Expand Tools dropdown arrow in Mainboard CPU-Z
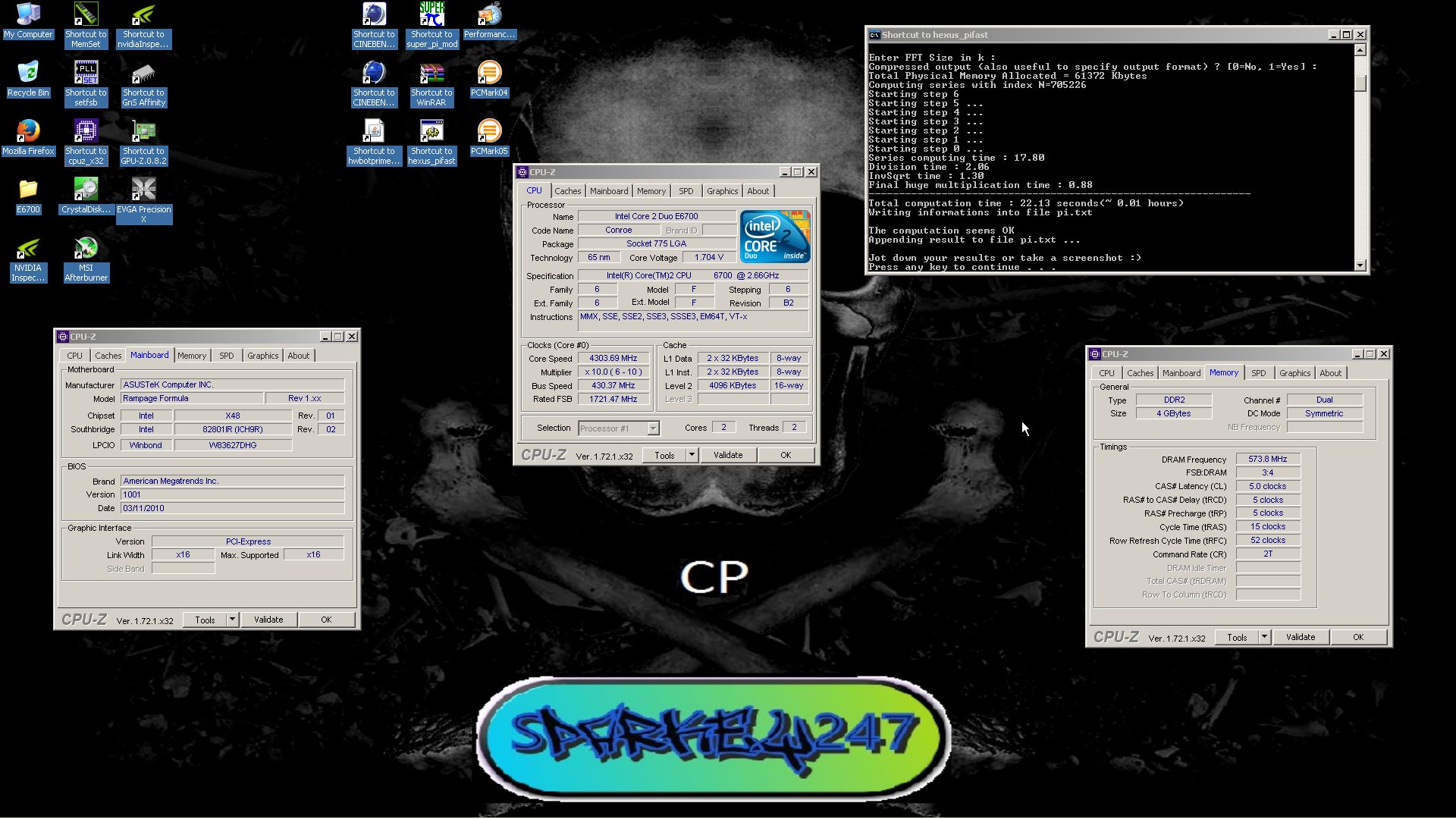This screenshot has height=819, width=1456. pyautogui.click(x=232, y=620)
